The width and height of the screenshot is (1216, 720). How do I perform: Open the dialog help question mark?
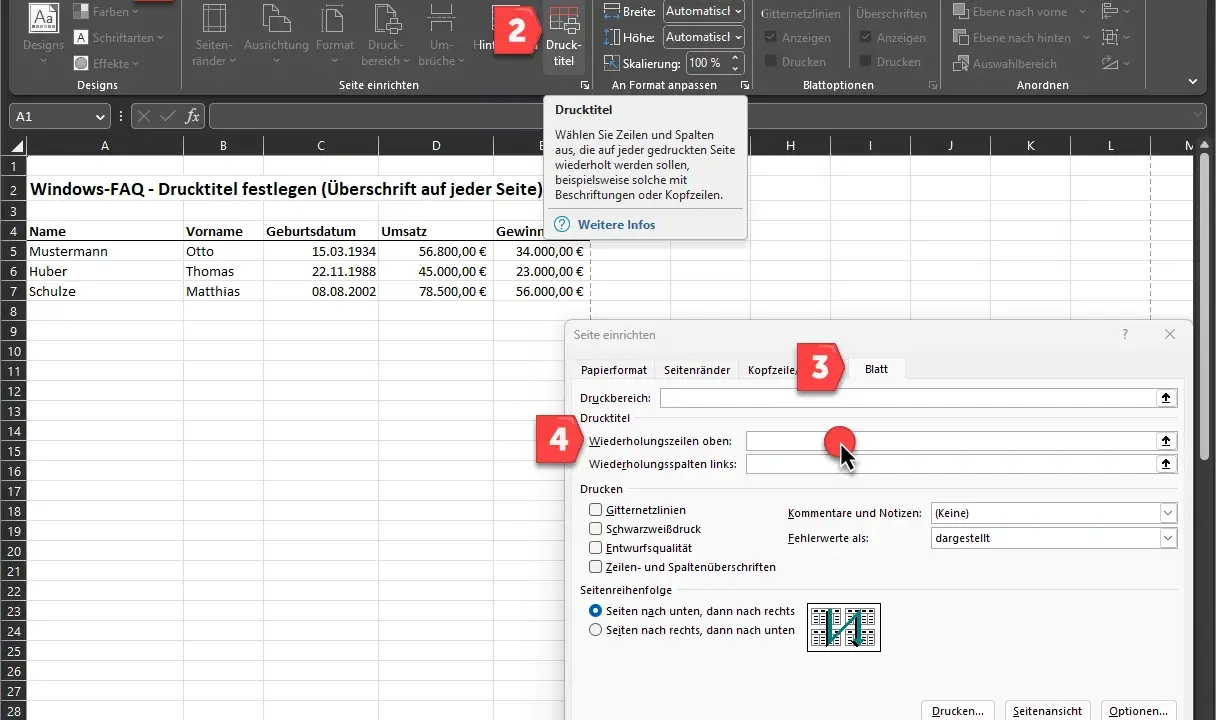tap(1125, 335)
